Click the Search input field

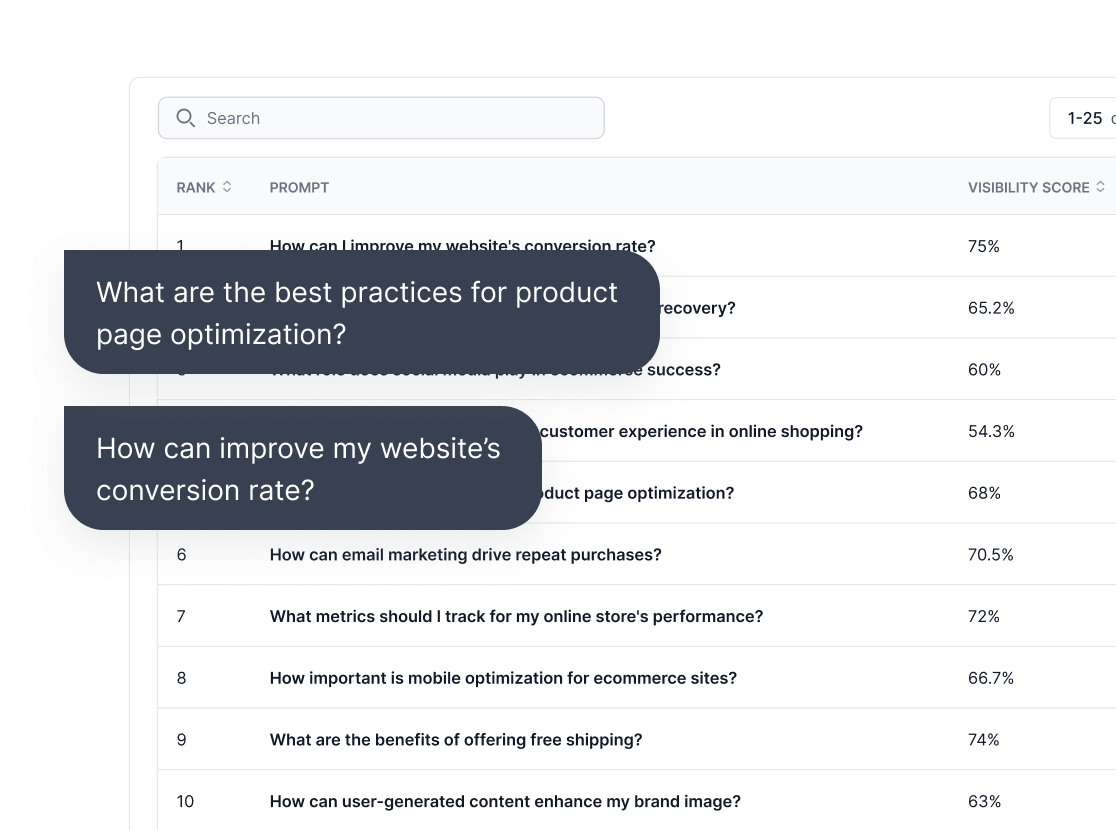pyautogui.click(x=381, y=118)
